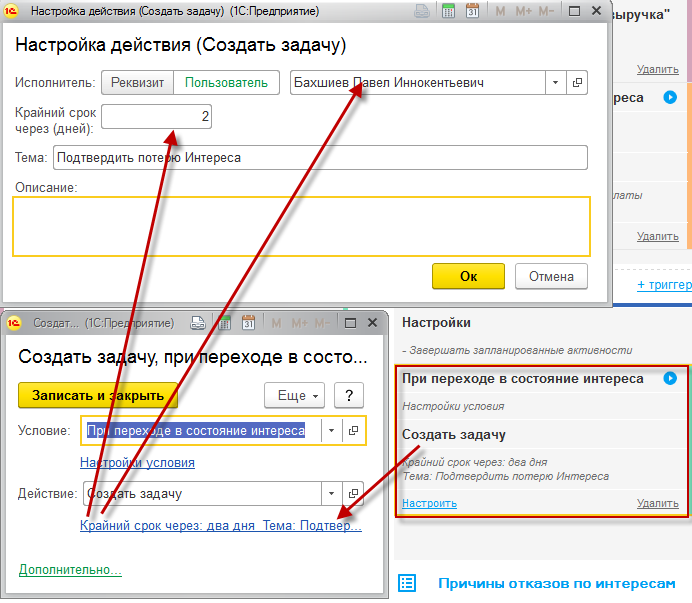692x603 pixels.
Task: Click the printer icon in action settings window
Action: 422,11
